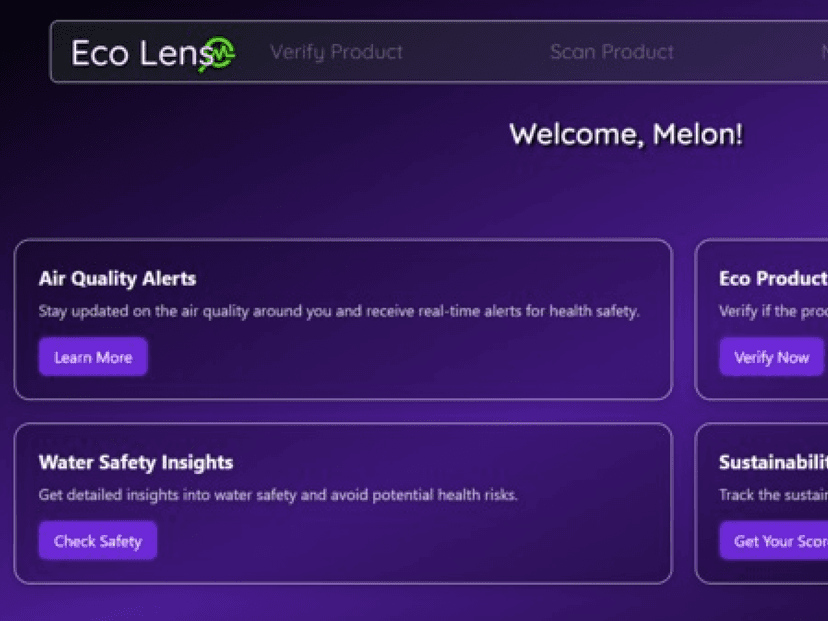Click the green magnifier logo icon

coord(220,53)
